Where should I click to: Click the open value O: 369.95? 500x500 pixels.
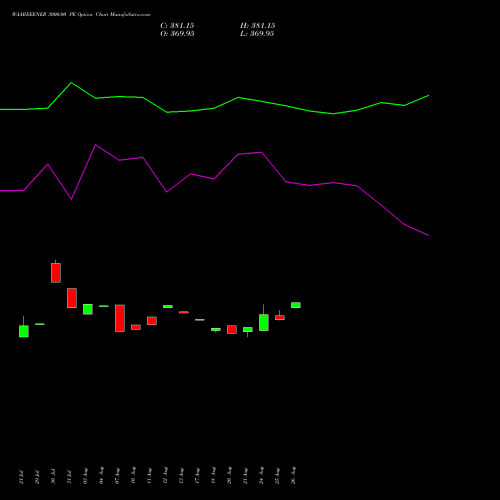point(177,34)
